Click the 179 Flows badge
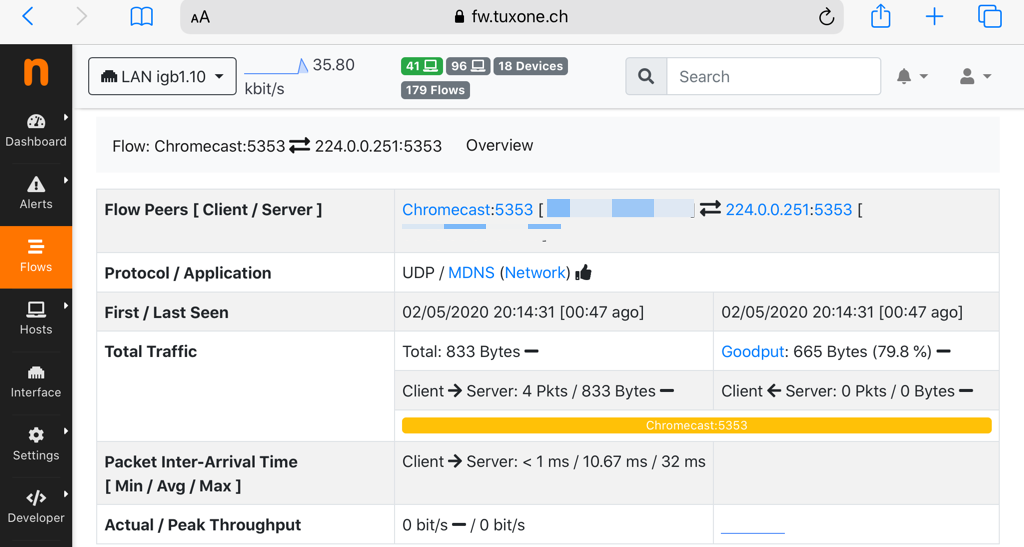1024x547 pixels. [435, 90]
